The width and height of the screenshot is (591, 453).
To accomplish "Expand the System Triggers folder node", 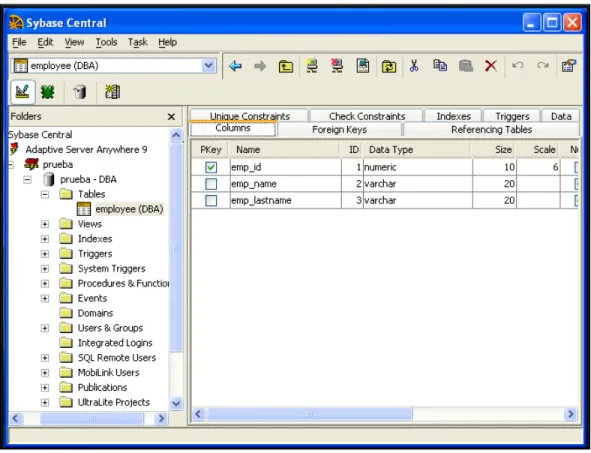I will click(x=45, y=269).
